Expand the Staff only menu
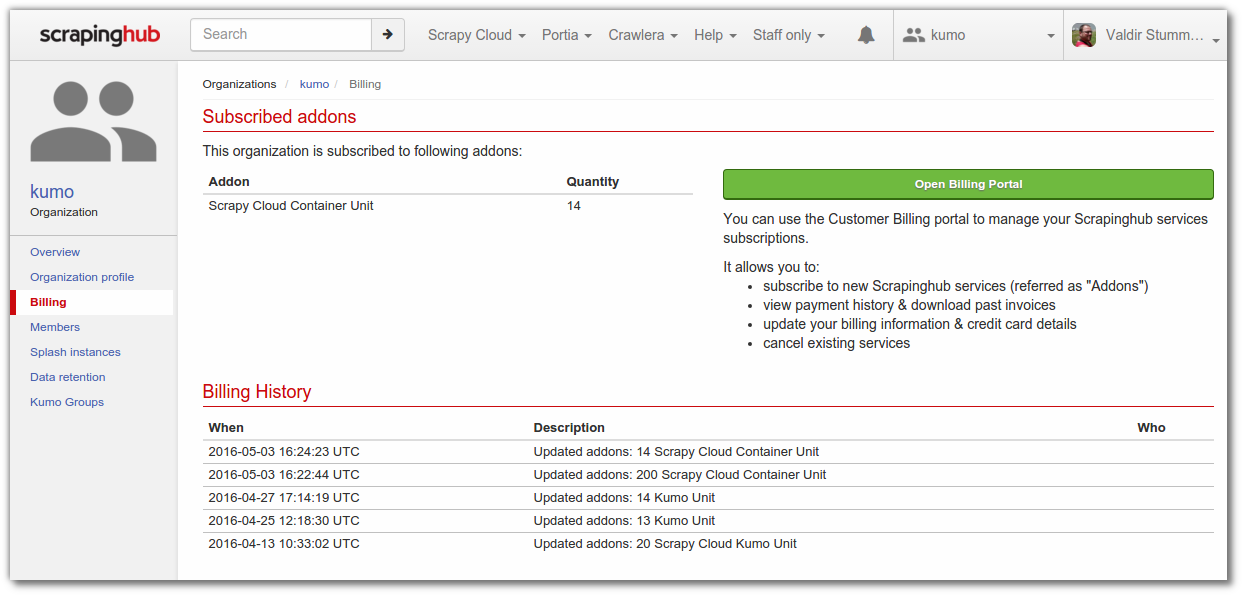The width and height of the screenshot is (1243, 596). (789, 35)
